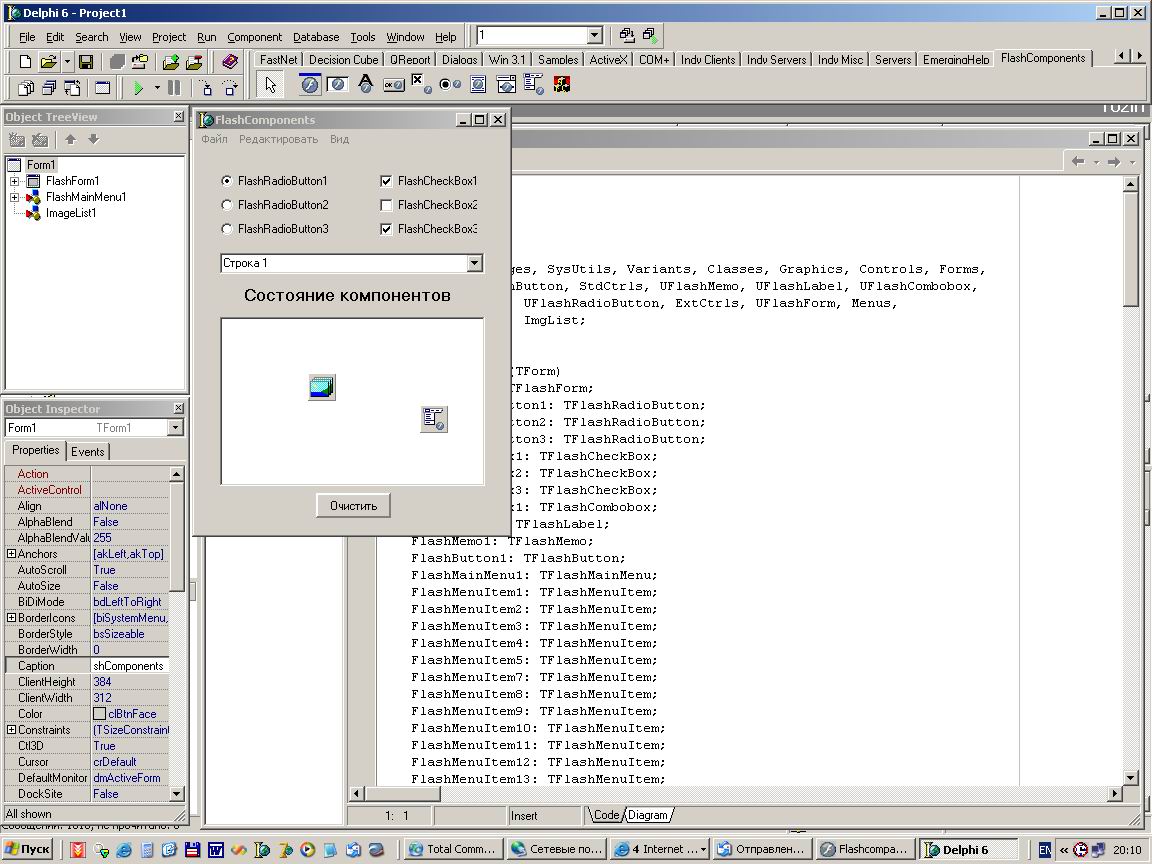The image size is (1152, 864).
Task: Select FlashButton OK palette component
Action: (x=394, y=85)
